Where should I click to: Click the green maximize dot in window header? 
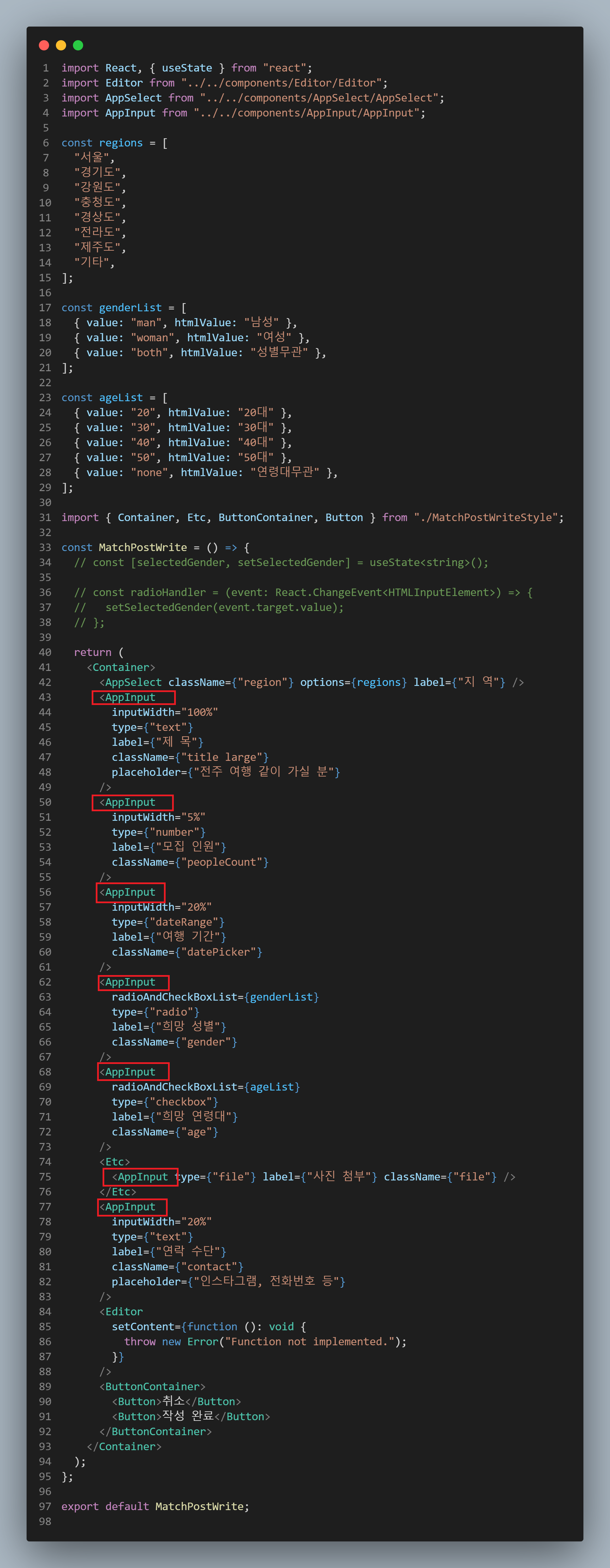click(78, 45)
